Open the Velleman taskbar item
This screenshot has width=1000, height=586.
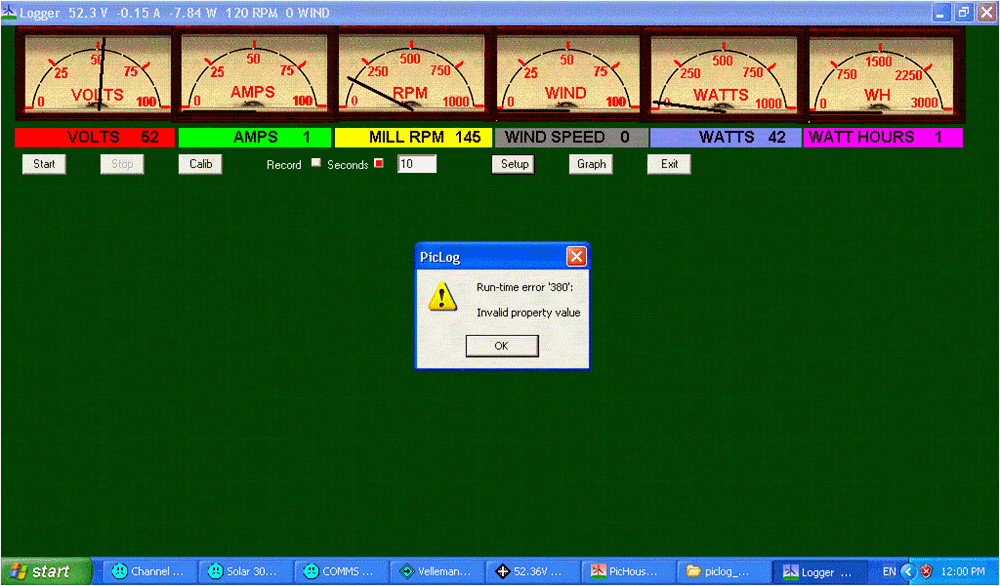[x=436, y=572]
